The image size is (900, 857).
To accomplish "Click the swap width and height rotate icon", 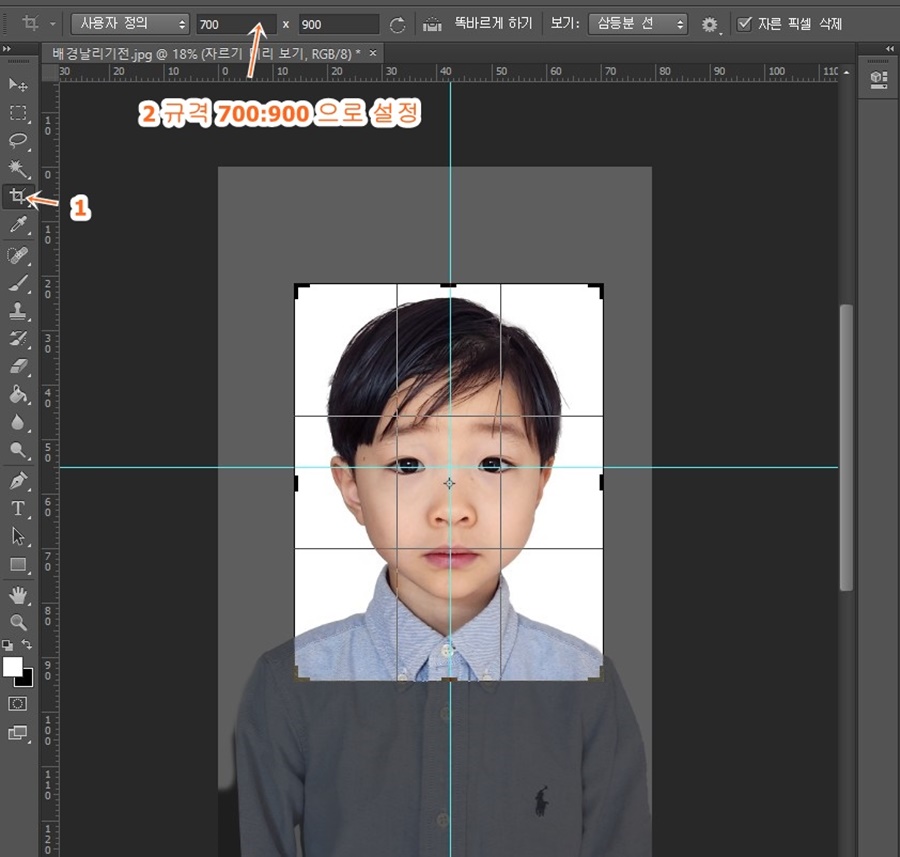I will coord(397,25).
